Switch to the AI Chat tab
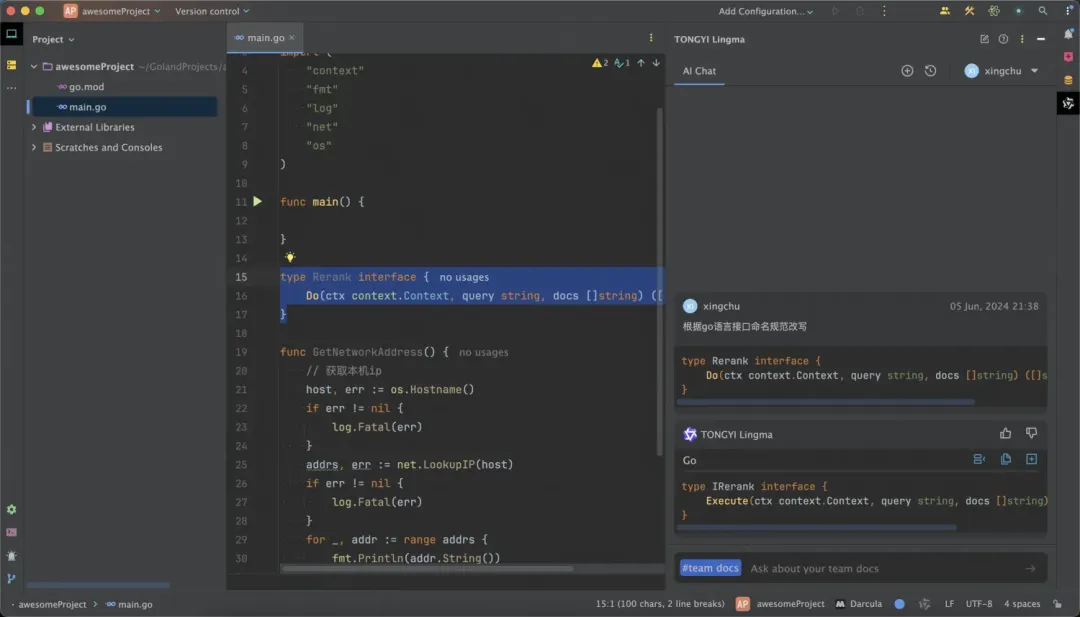 [699, 71]
